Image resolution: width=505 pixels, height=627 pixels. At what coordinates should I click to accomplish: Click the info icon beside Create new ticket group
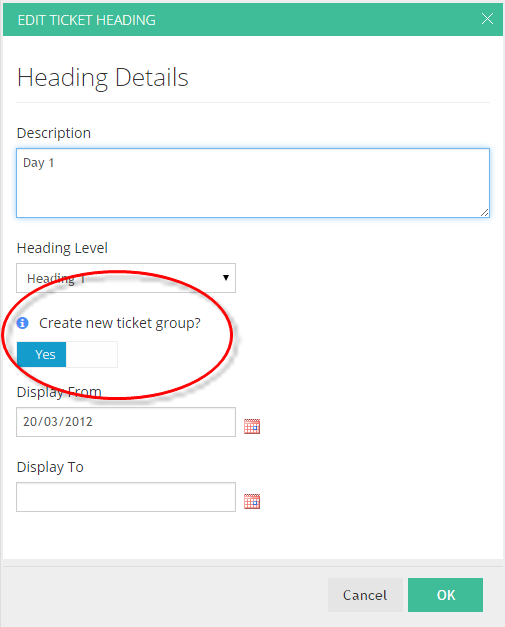click(22, 323)
